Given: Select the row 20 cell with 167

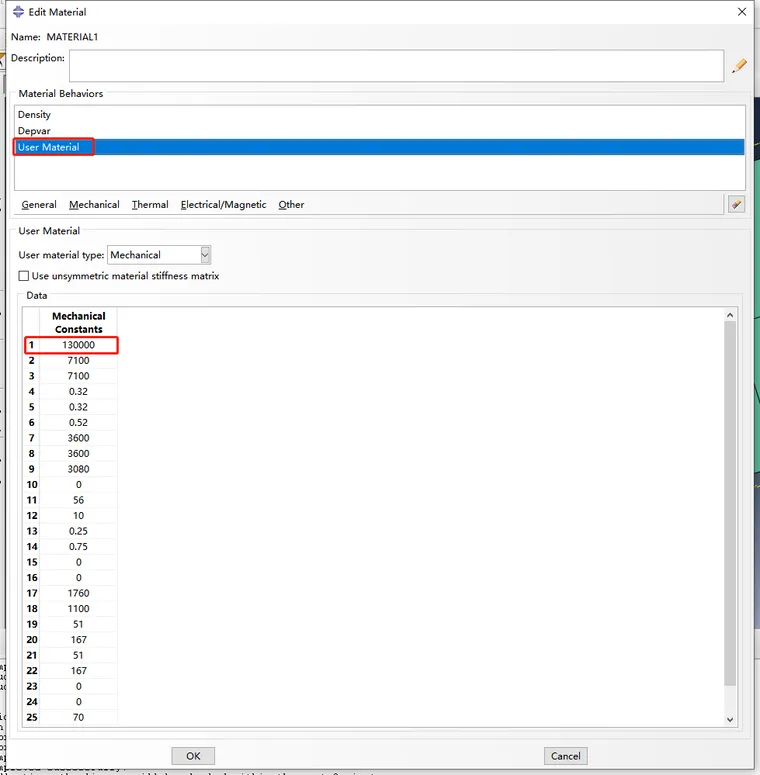Looking at the screenshot, I should [x=79, y=640].
